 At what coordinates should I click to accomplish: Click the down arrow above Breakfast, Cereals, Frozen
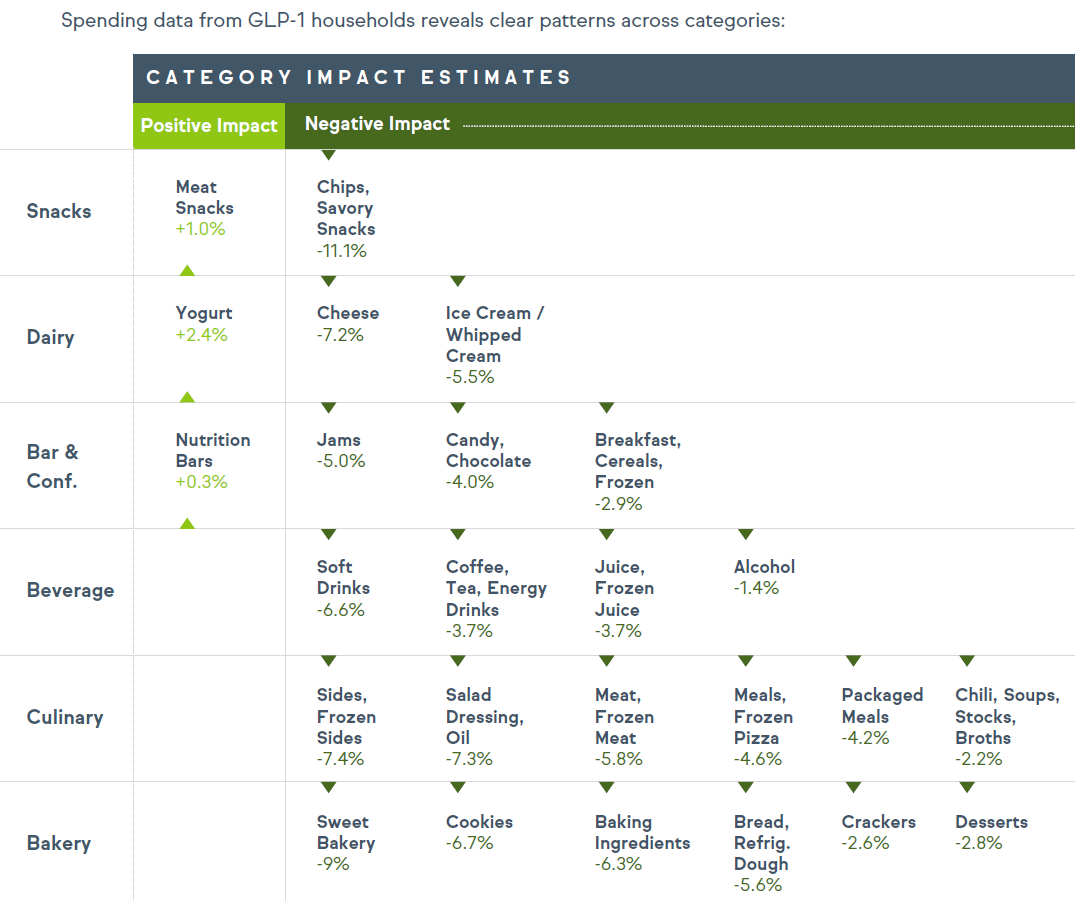[x=606, y=408]
